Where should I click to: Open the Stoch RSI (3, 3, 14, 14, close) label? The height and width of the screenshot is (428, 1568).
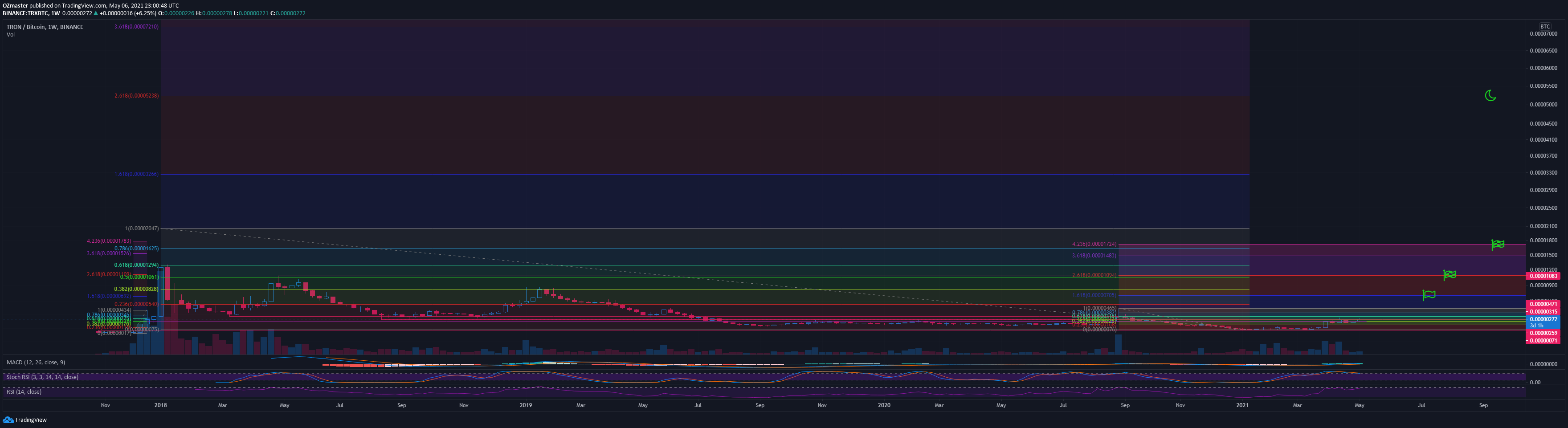43,377
